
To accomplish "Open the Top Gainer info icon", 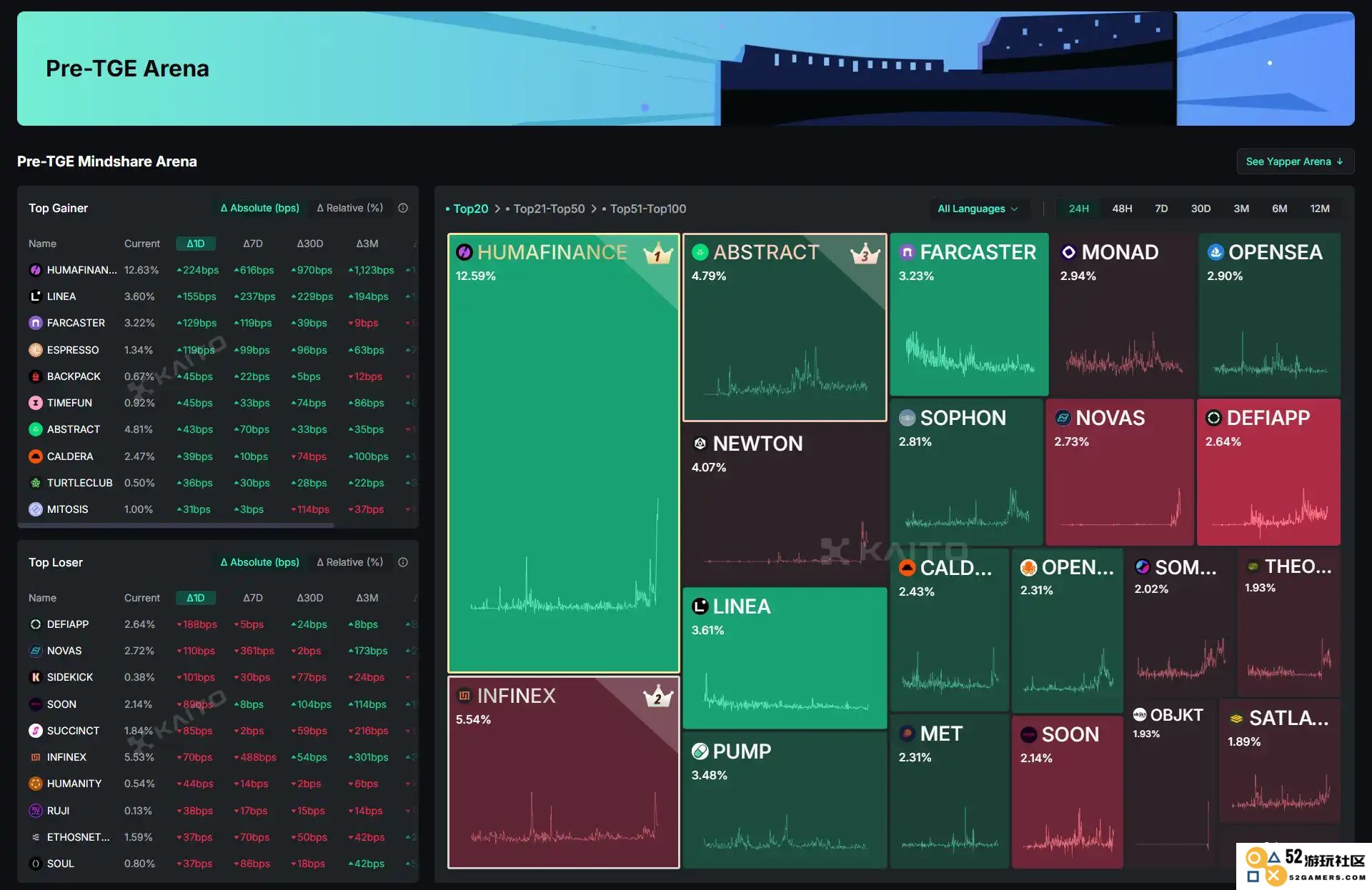I will (403, 208).
